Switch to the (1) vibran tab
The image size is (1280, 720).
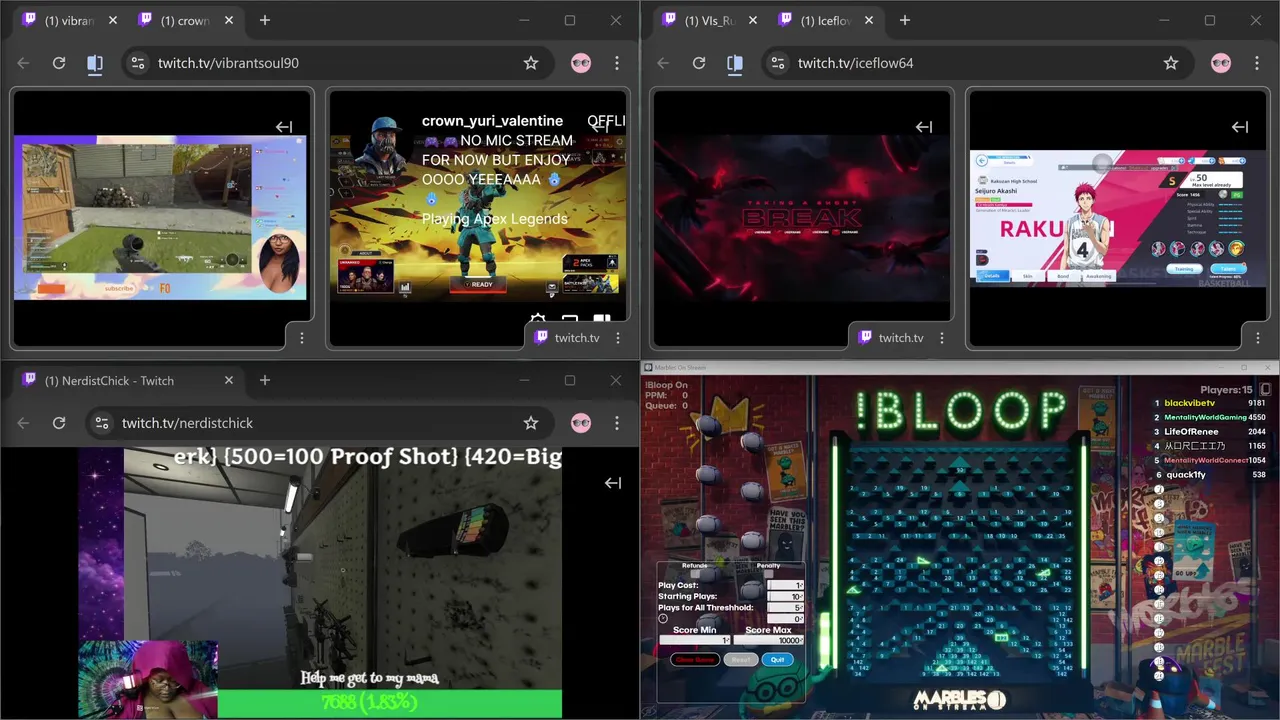click(x=69, y=20)
